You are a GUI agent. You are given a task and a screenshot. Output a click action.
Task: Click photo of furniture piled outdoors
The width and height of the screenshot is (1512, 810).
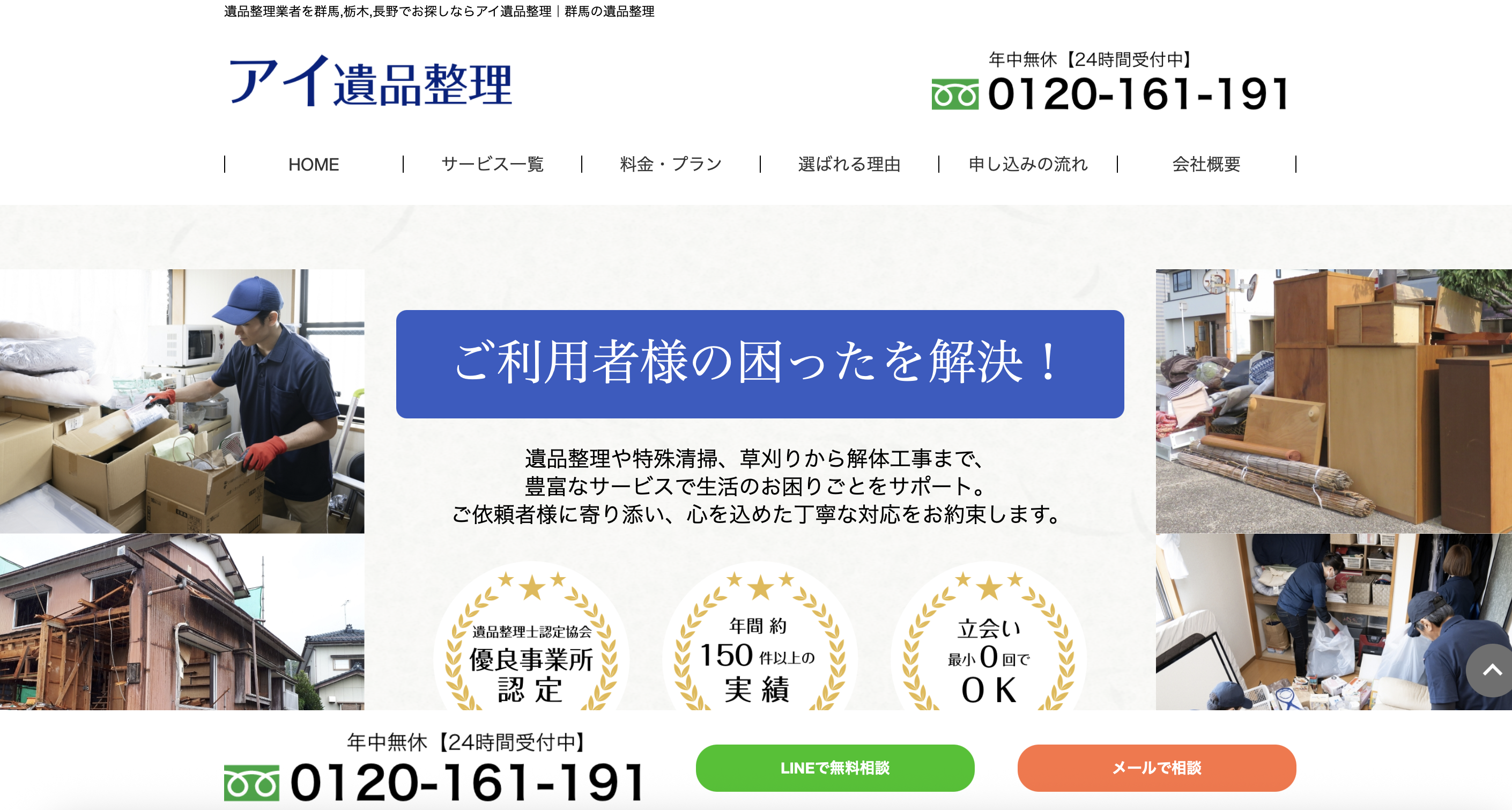[1333, 401]
